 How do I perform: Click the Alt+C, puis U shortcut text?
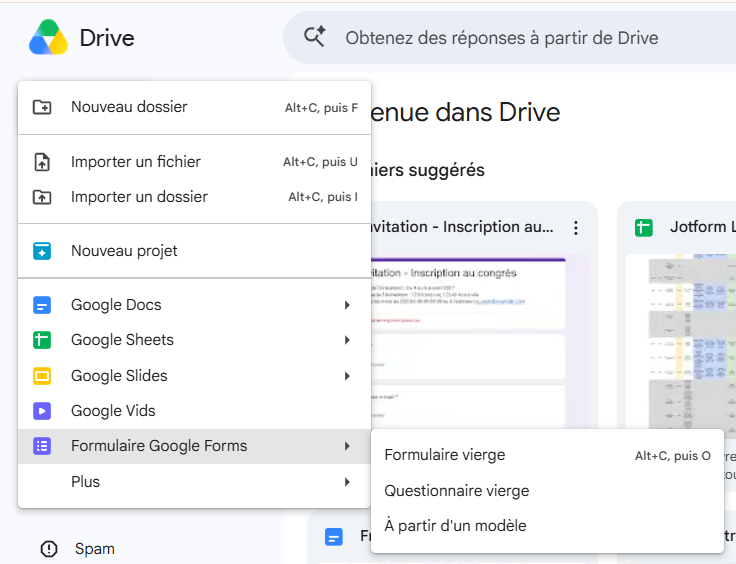pos(321,162)
